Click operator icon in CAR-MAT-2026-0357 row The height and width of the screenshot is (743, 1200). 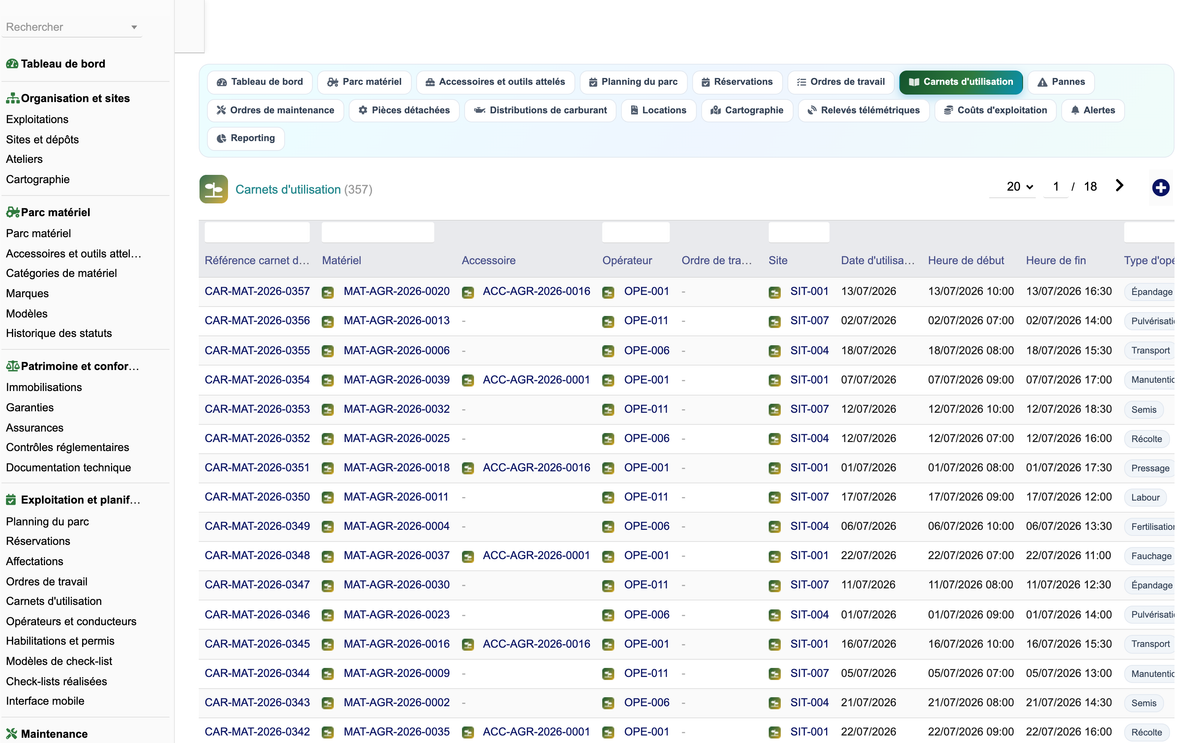pyautogui.click(x=608, y=292)
